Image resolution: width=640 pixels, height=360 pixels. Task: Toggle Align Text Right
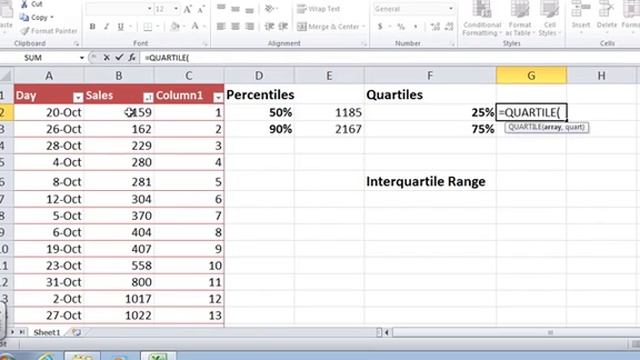pyautogui.click(x=249, y=27)
